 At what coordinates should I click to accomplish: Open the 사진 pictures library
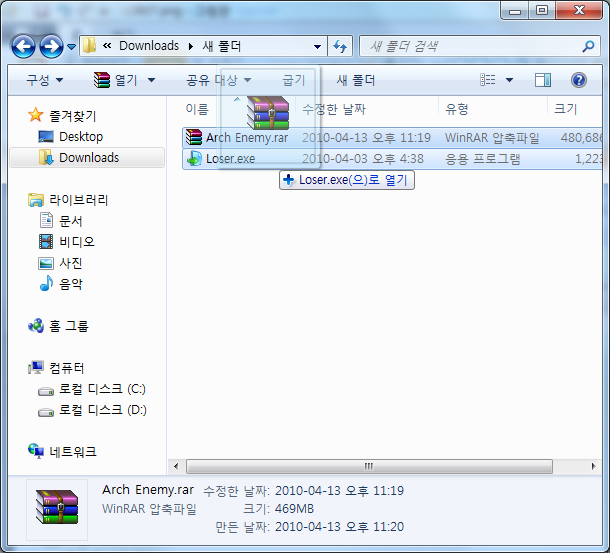click(70, 263)
